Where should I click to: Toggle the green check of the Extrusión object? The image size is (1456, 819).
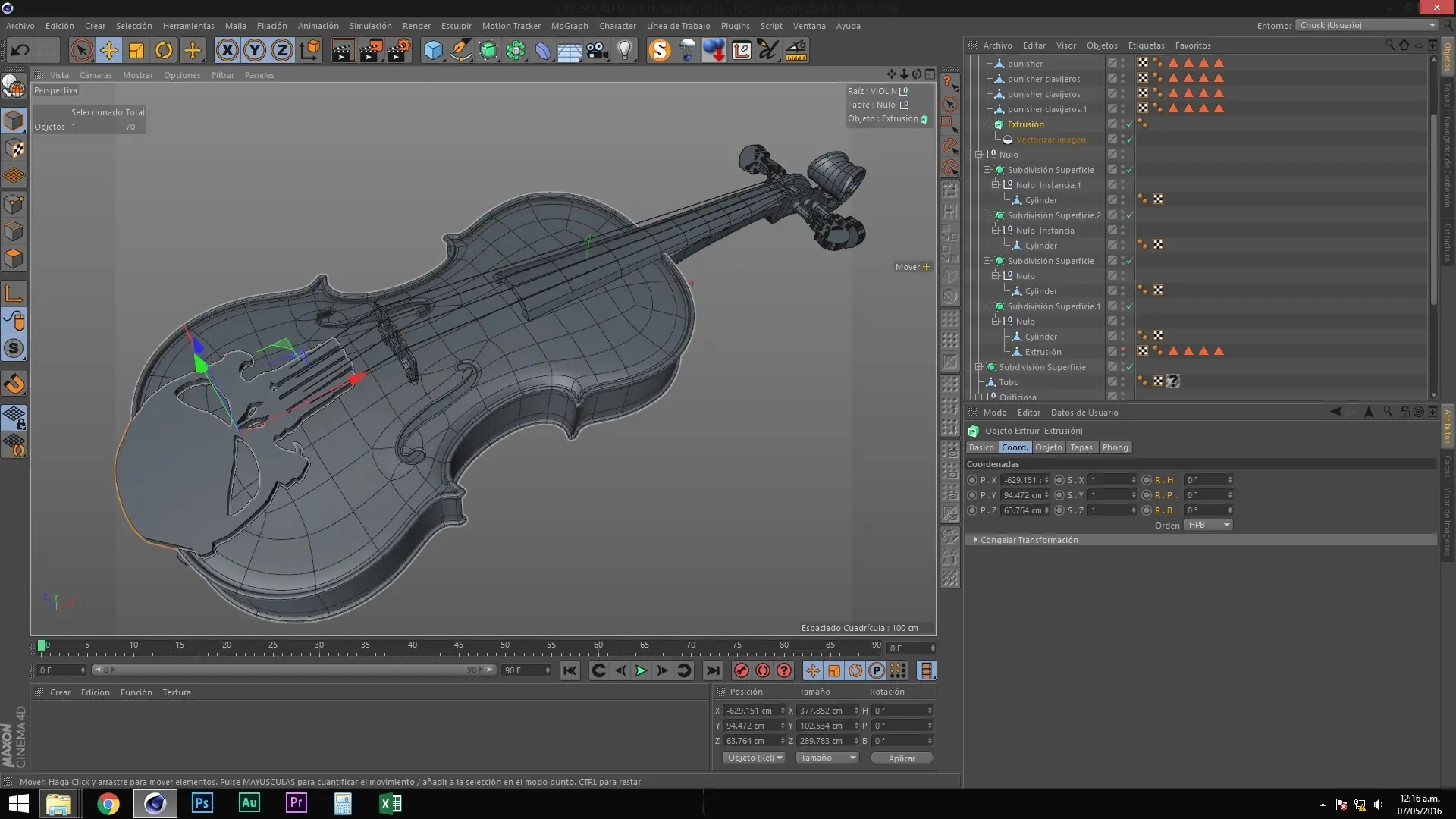coord(1129,124)
